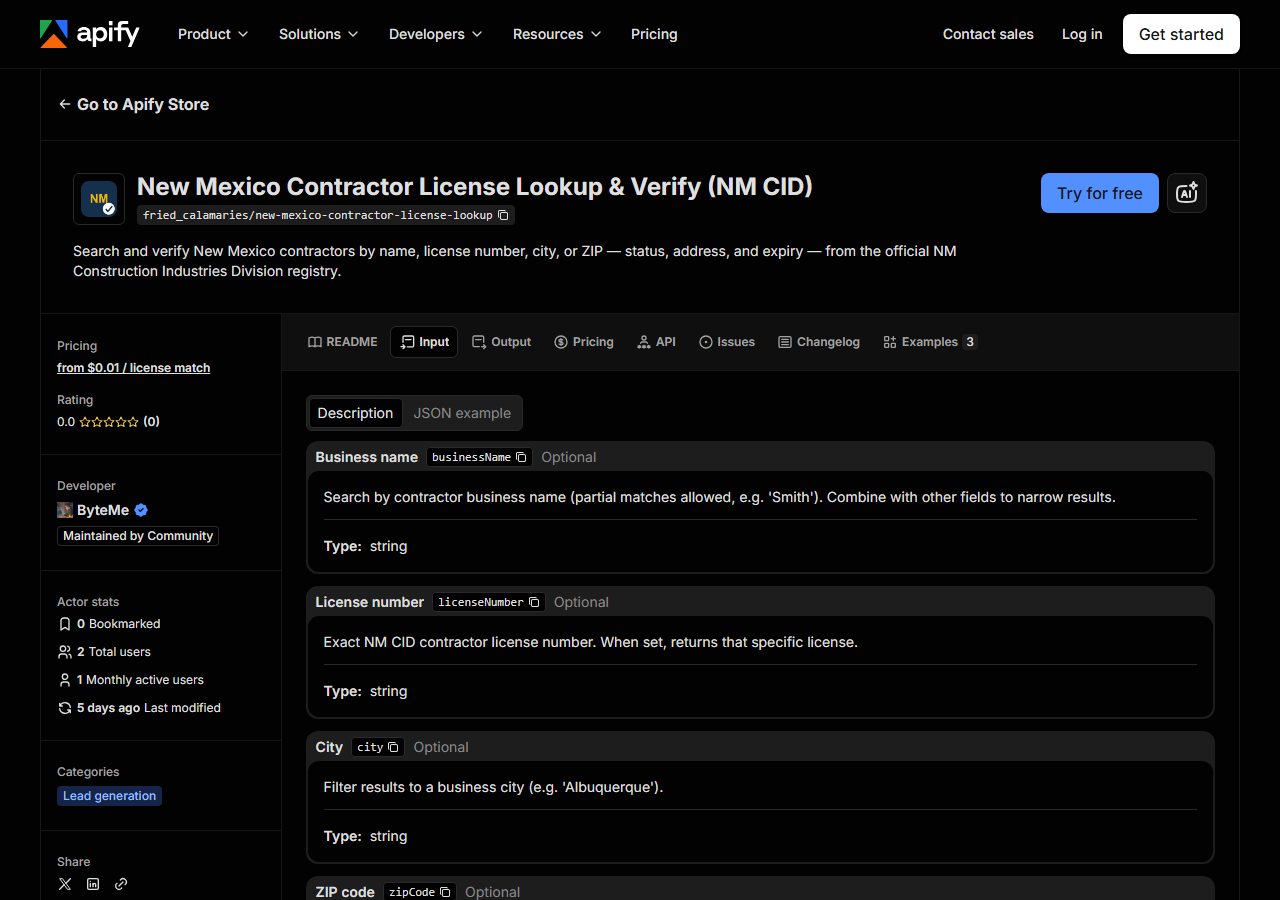Switch to JSON example view

point(462,413)
